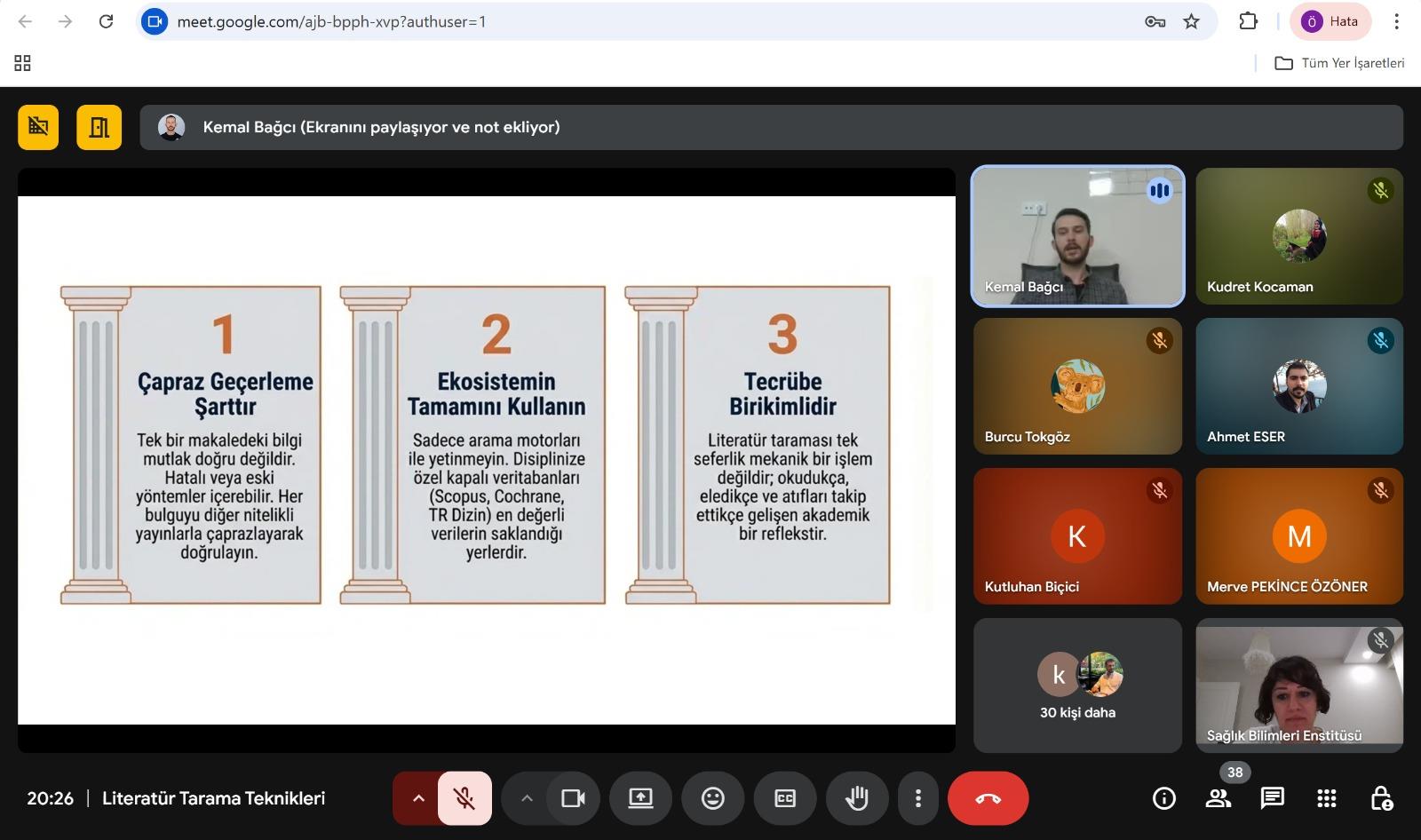Open the Chrome three-dot menu
Image resolution: width=1421 pixels, height=840 pixels.
coord(1396,21)
